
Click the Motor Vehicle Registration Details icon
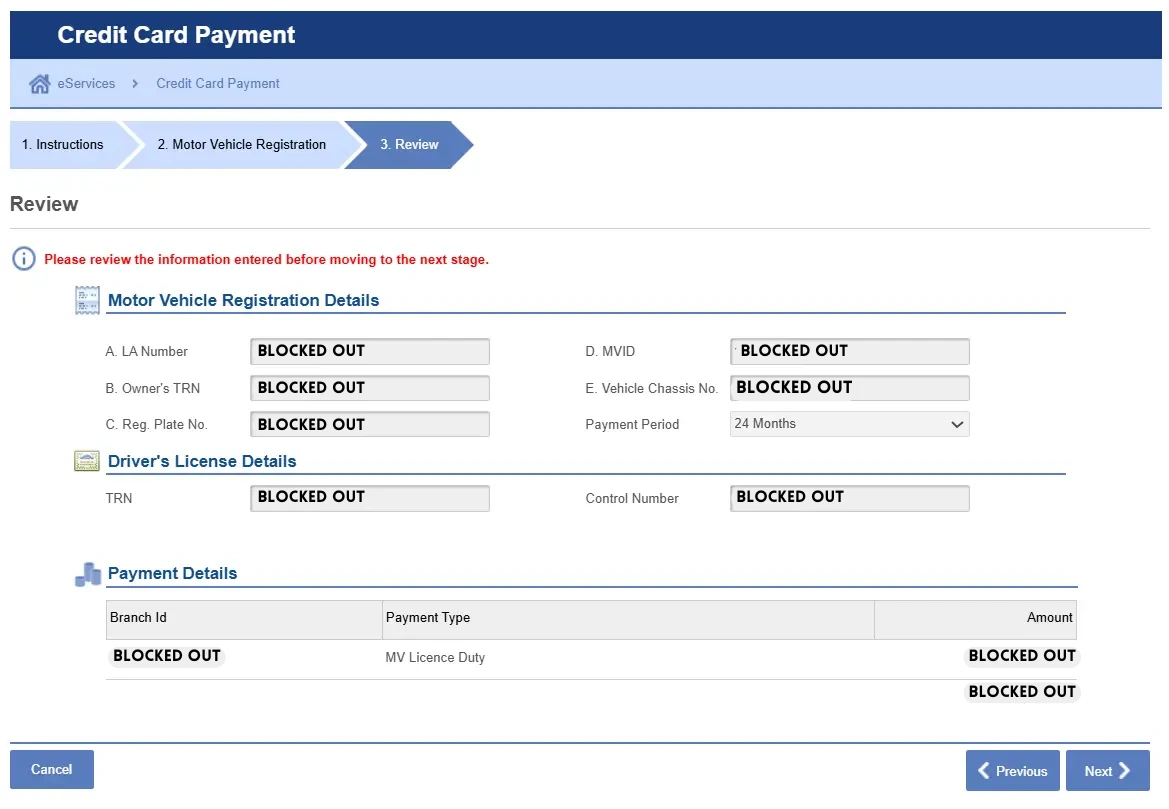click(88, 300)
